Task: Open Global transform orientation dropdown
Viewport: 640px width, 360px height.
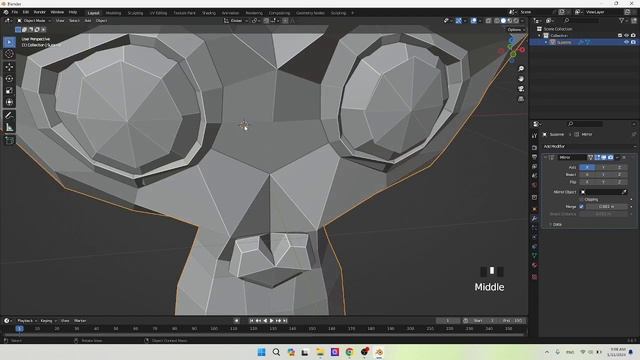Action: tap(236, 21)
